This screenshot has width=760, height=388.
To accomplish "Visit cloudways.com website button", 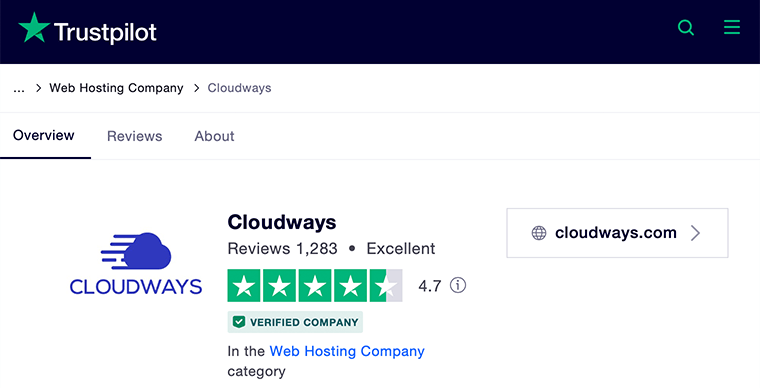I will (x=618, y=233).
